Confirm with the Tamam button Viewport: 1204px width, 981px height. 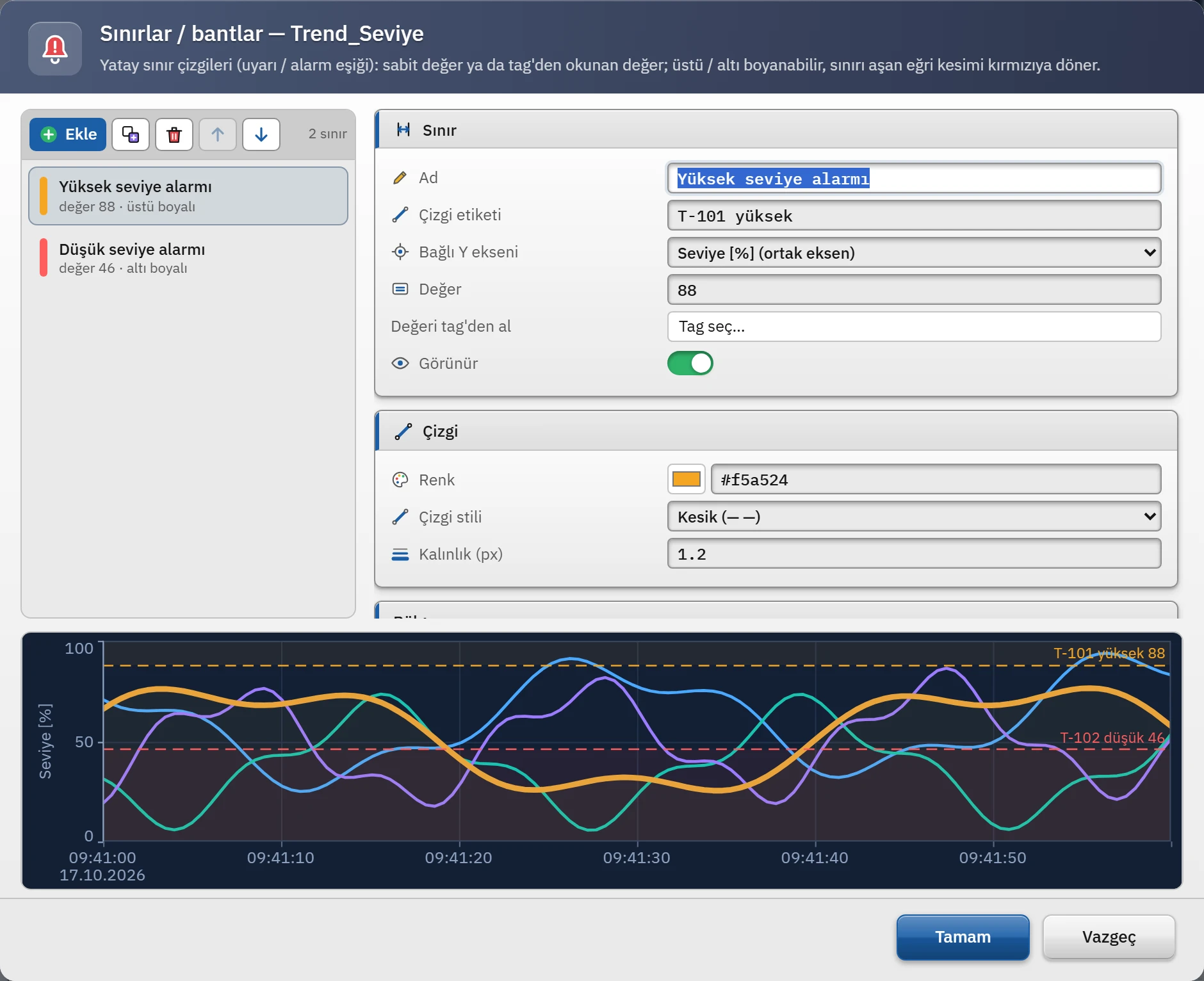(x=963, y=937)
